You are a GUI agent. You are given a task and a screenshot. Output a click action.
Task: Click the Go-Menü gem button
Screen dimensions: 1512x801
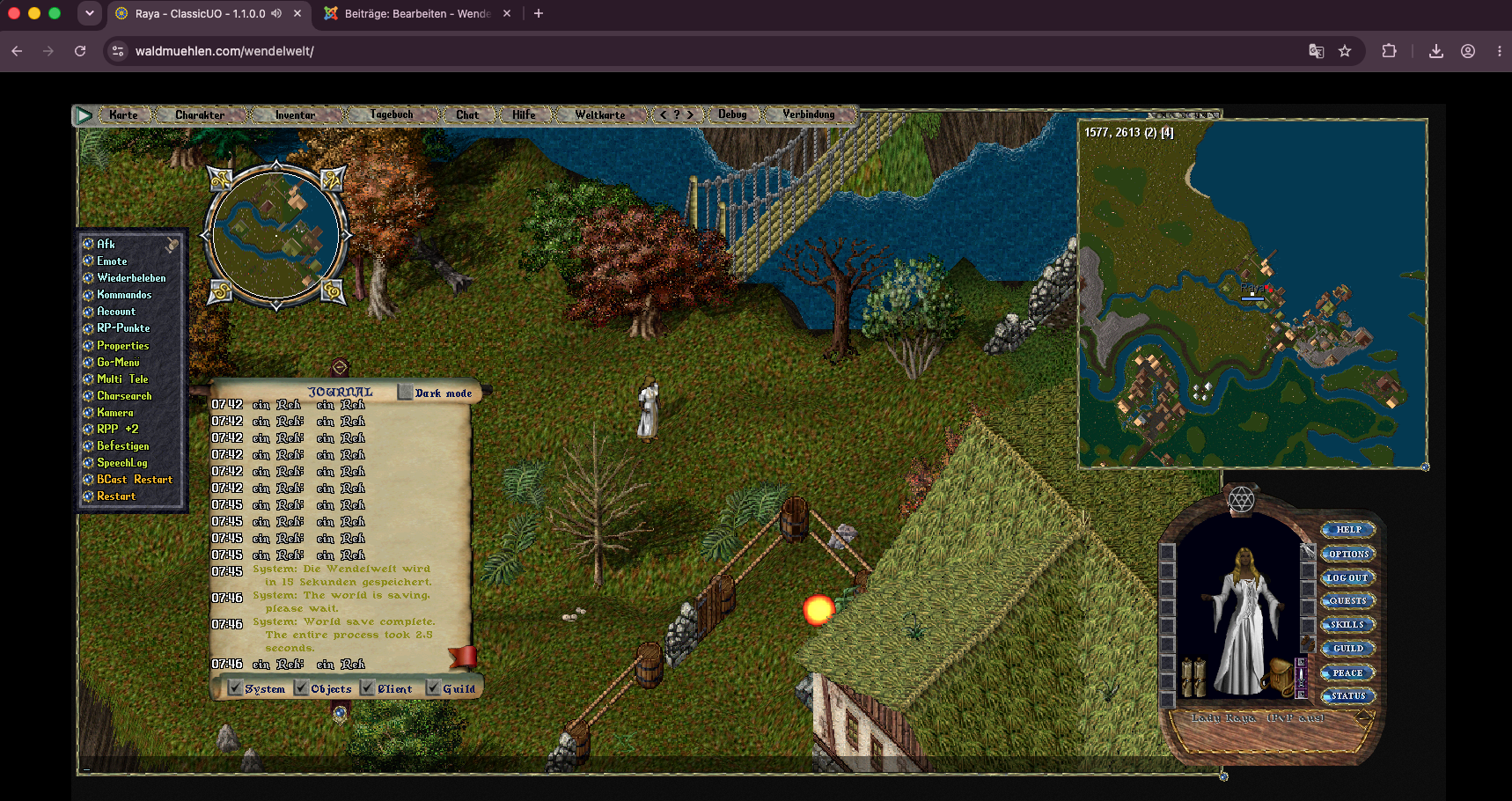pos(88,362)
